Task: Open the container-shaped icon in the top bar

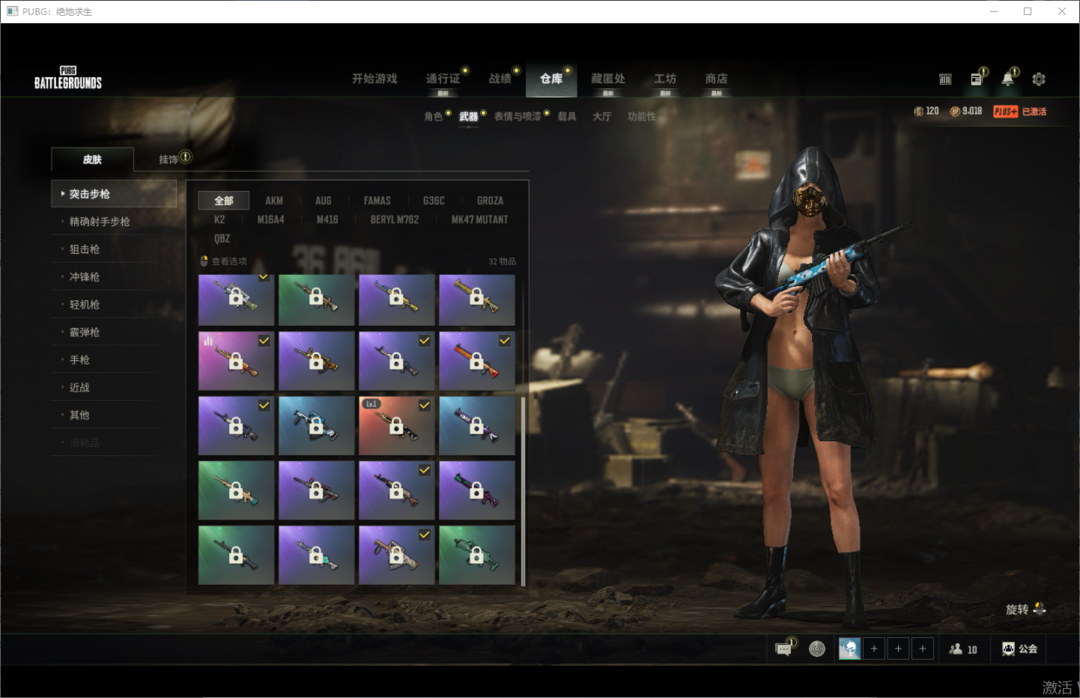Action: (945, 80)
